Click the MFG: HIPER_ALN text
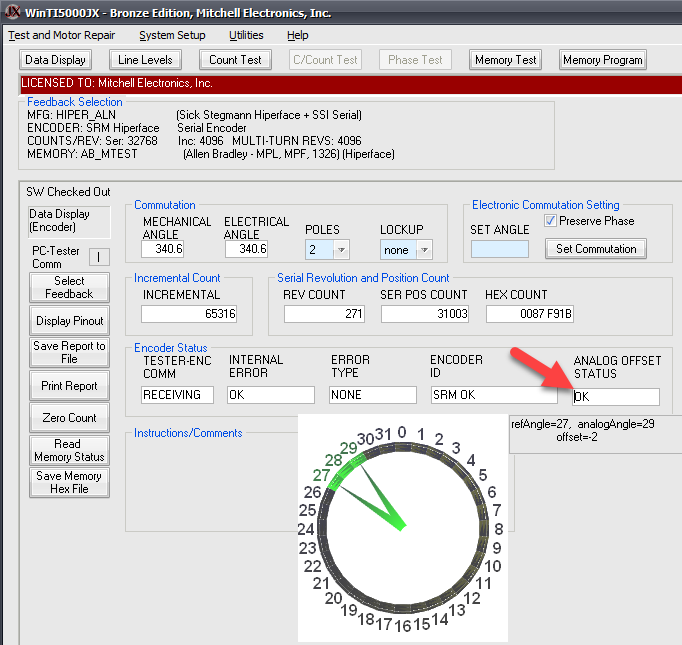 coord(71,115)
